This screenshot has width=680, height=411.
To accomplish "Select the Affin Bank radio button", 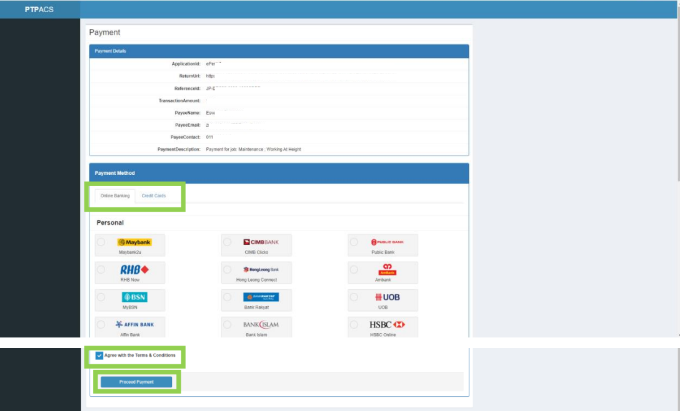I will [101, 324].
